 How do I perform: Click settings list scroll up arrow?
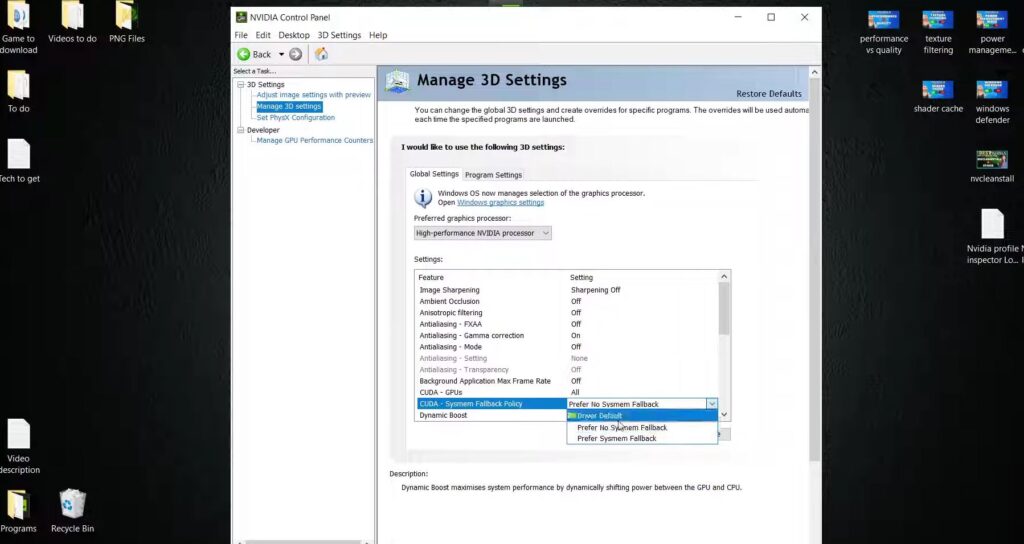tap(724, 277)
